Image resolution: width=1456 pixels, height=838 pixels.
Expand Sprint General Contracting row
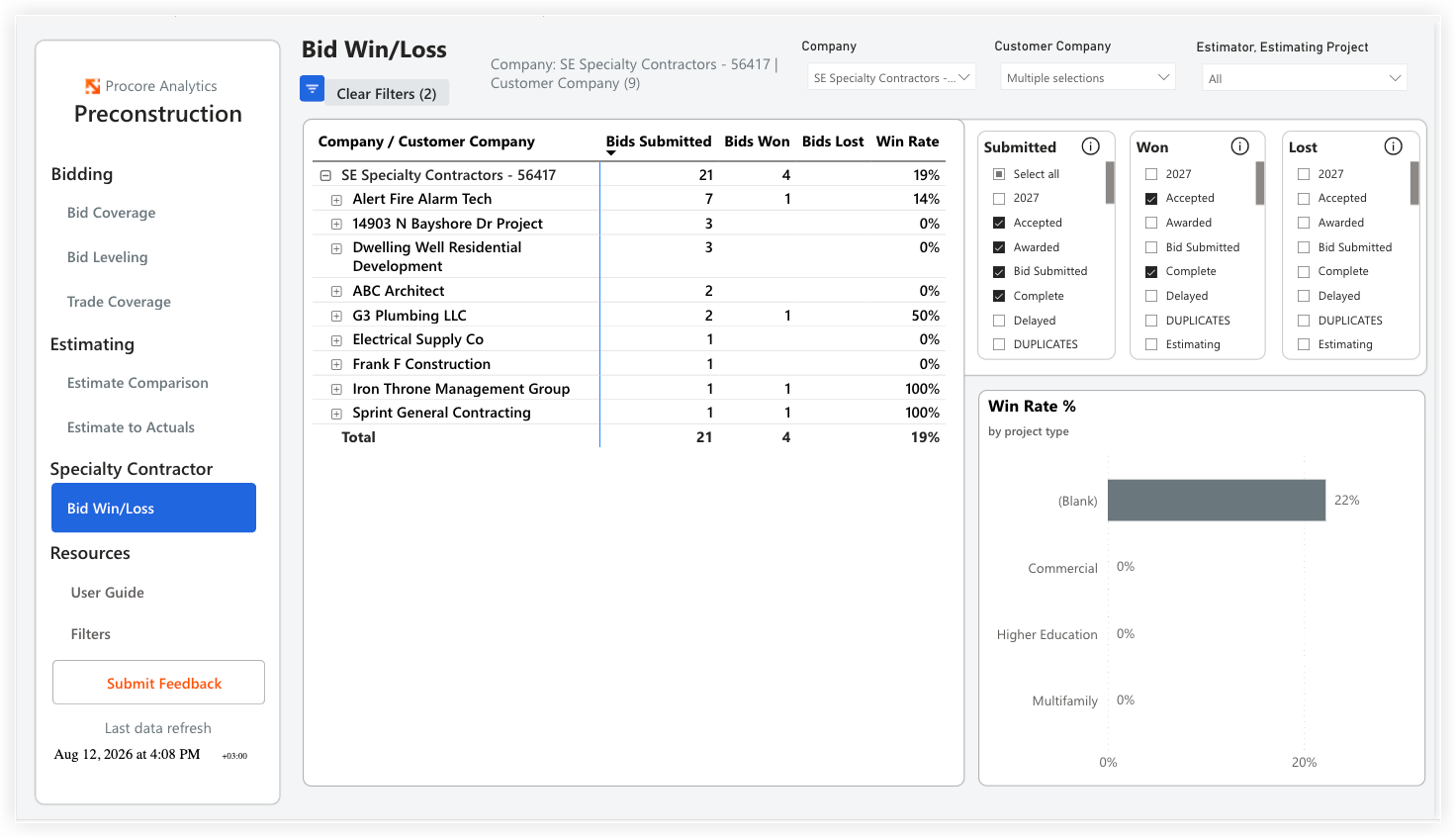tap(336, 414)
